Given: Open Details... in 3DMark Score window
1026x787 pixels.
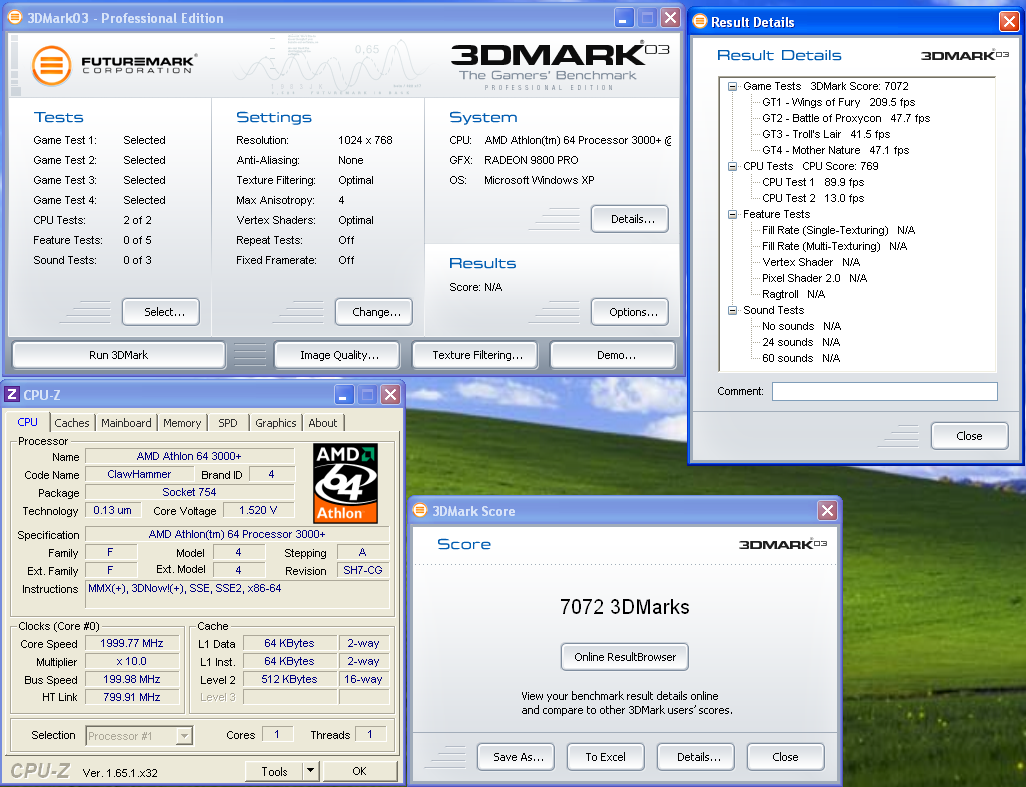Looking at the screenshot, I should (x=696, y=757).
